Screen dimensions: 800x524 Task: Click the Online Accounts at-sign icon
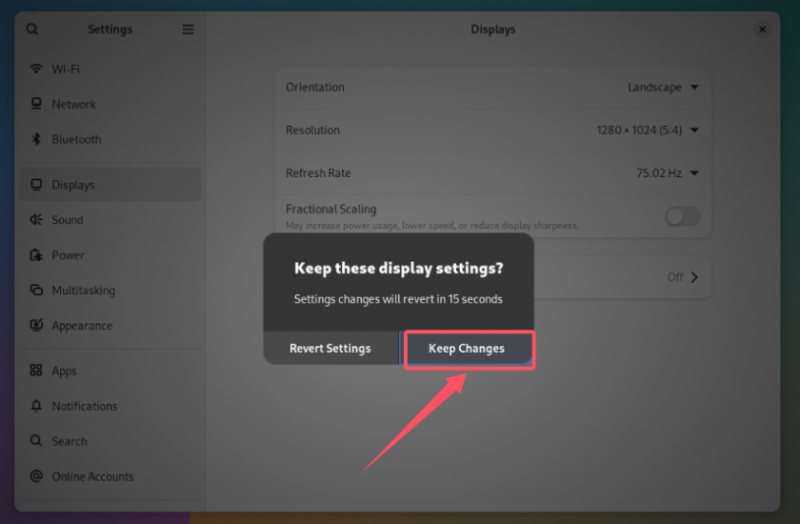pyautogui.click(x=36, y=476)
